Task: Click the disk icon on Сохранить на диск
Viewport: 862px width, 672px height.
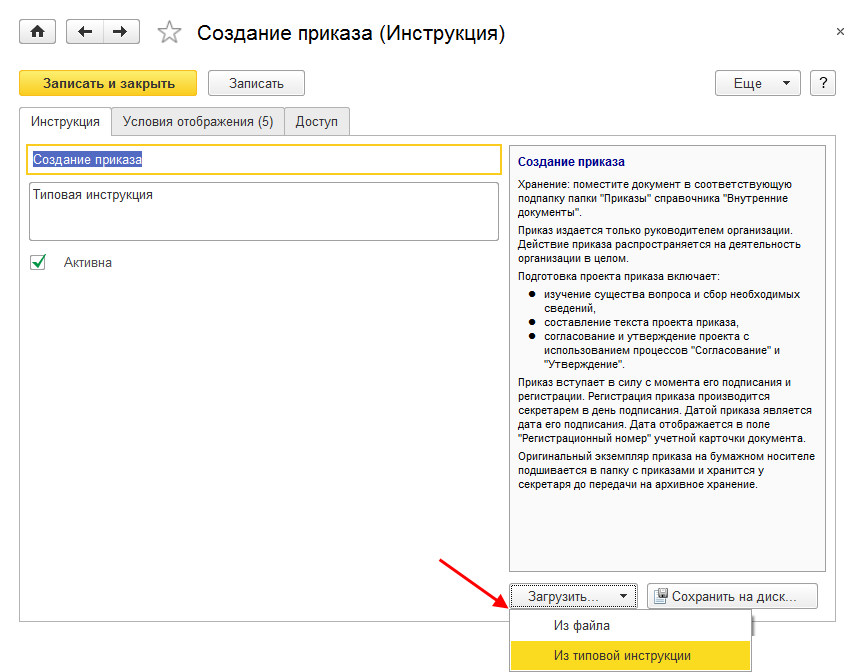Action: pyautogui.click(x=662, y=595)
